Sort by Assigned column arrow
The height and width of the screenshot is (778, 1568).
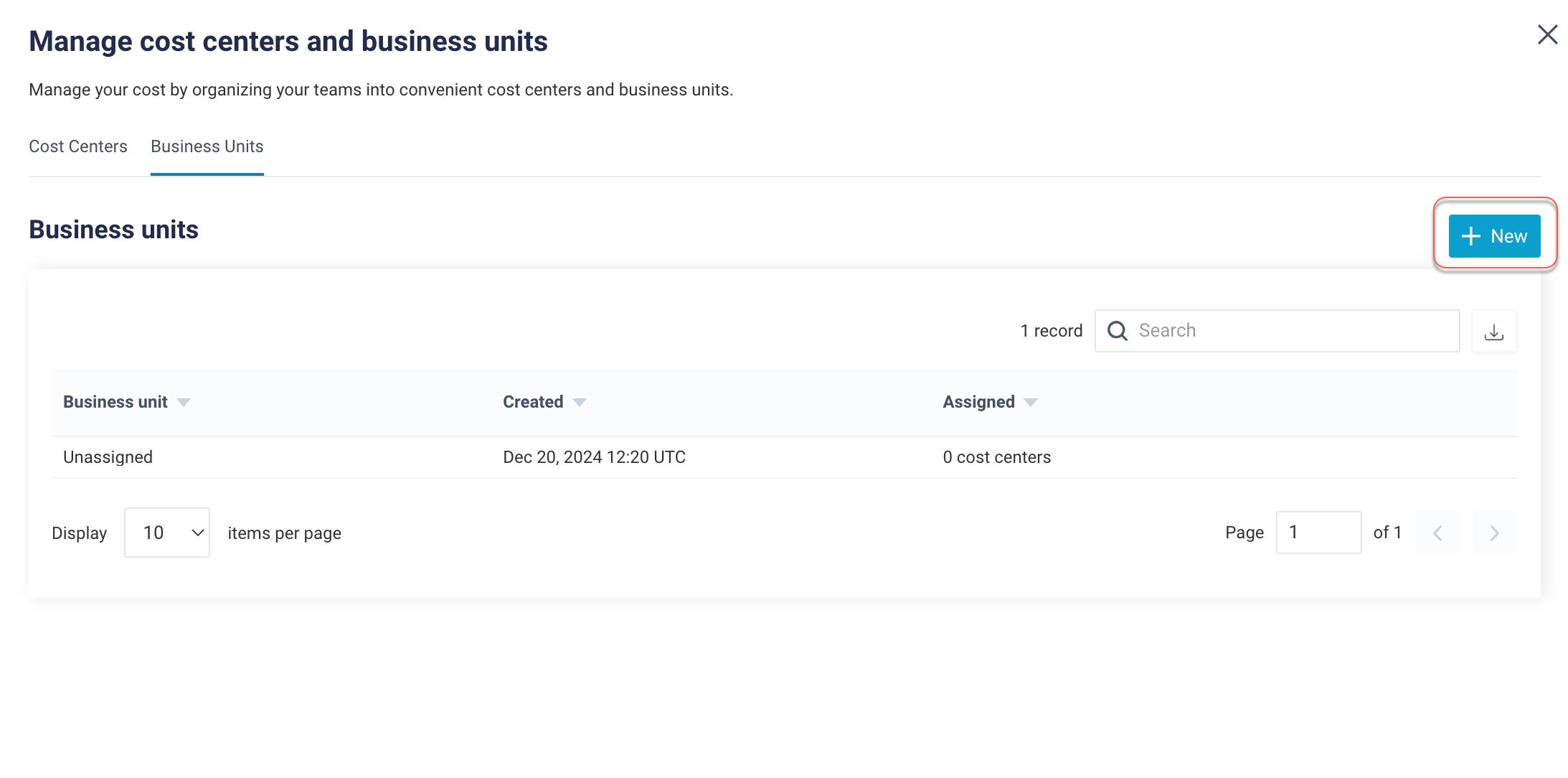pyautogui.click(x=1031, y=403)
